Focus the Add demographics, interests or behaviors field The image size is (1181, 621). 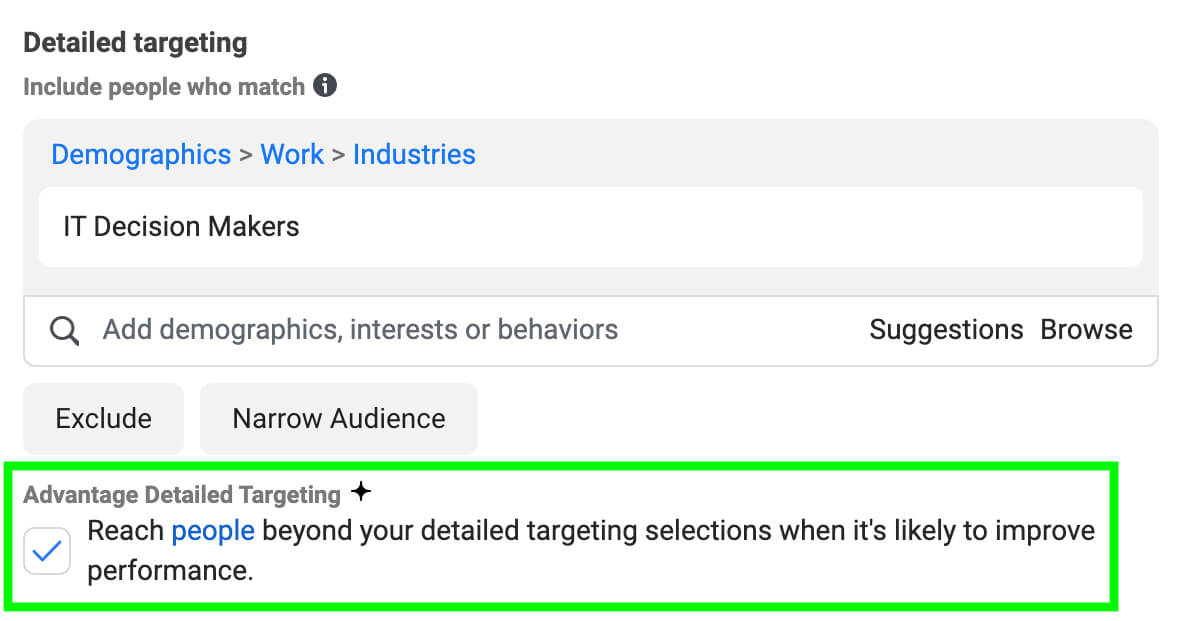360,330
